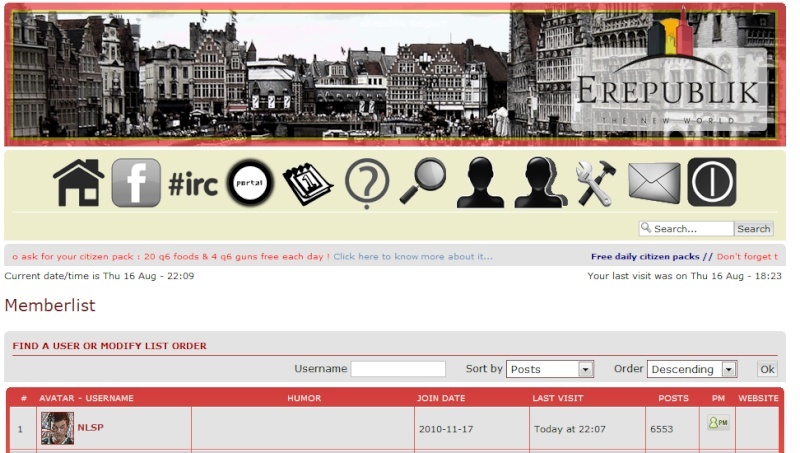Open the magnifying glass search icon
The image size is (800, 453).
coord(423,181)
